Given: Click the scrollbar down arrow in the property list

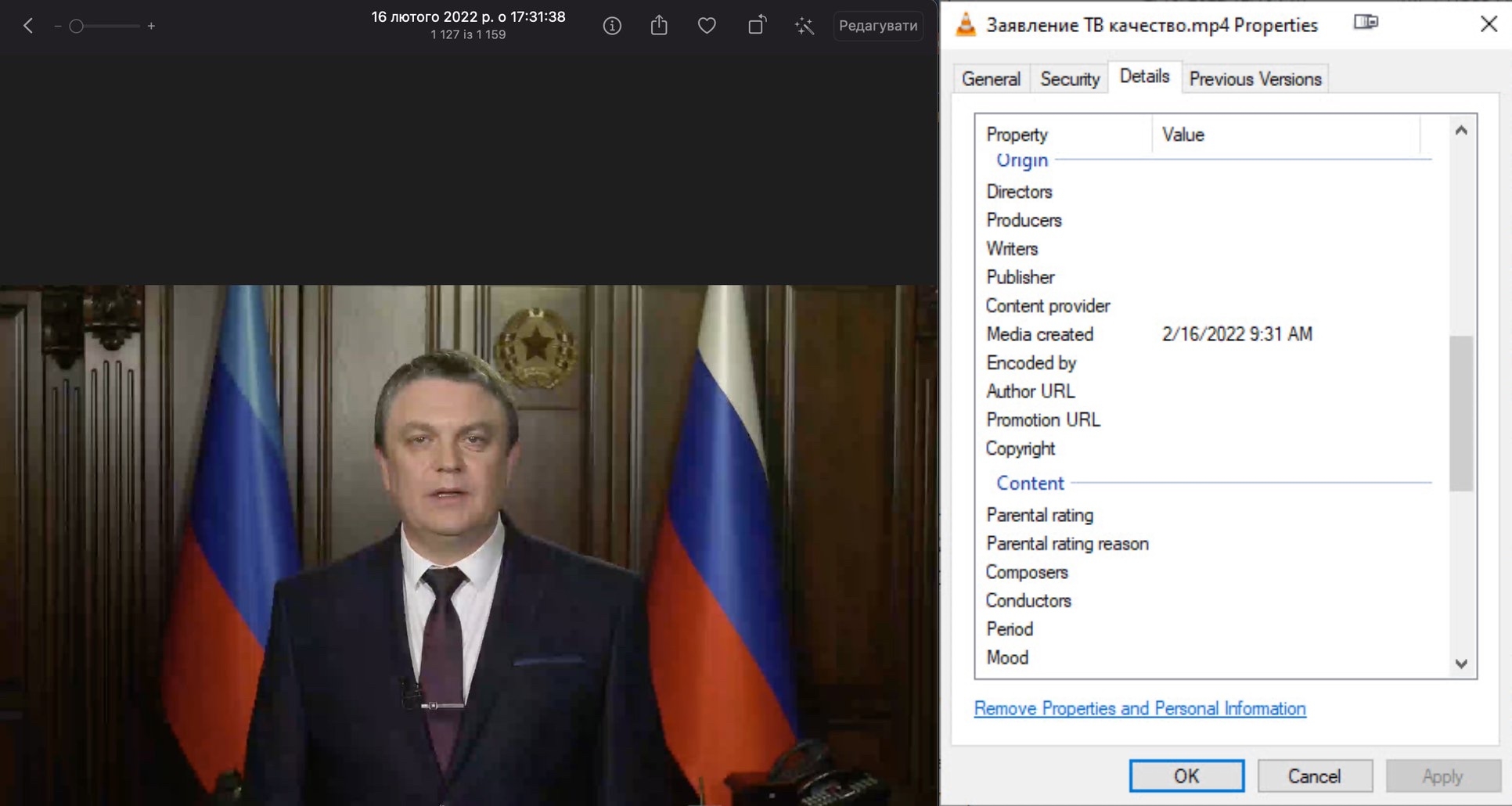Looking at the screenshot, I should (1461, 664).
